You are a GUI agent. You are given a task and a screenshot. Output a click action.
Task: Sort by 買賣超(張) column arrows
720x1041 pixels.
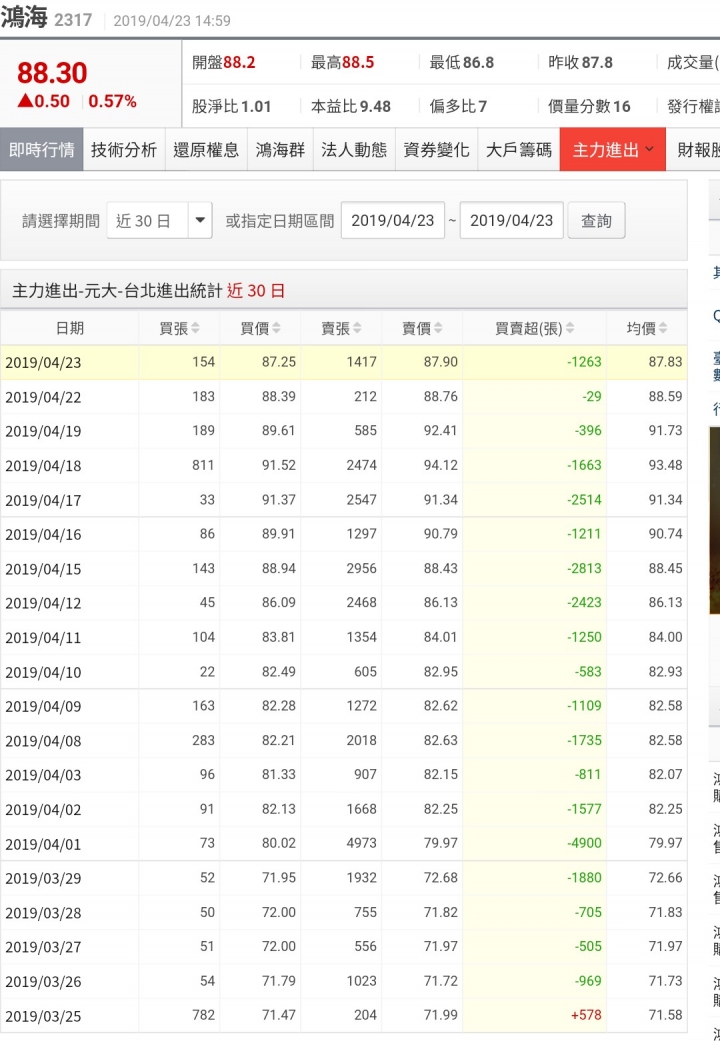[x=570, y=328]
